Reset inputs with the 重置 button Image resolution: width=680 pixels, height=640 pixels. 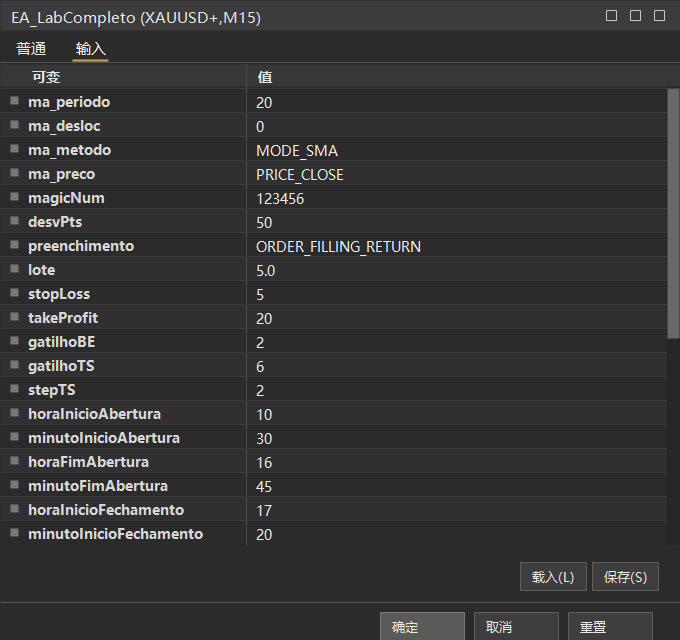[x=610, y=626]
